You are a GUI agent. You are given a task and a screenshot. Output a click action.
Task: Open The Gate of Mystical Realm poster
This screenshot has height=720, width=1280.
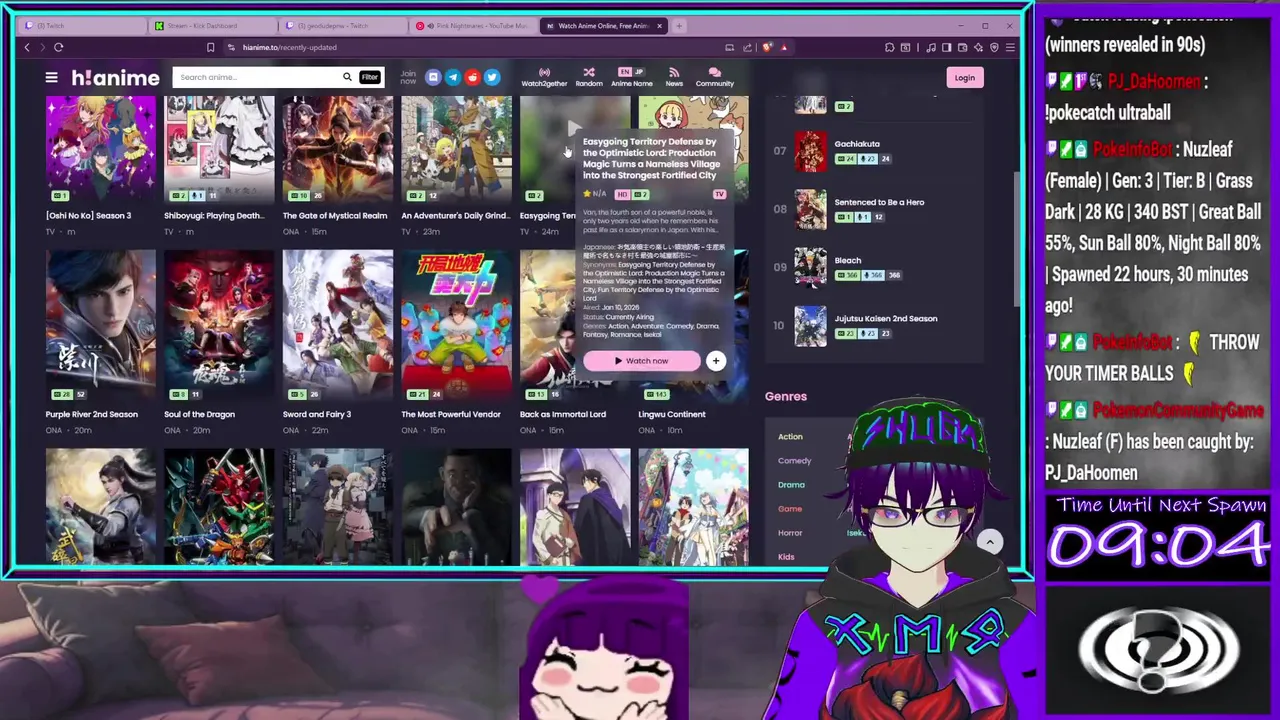tap(338, 149)
